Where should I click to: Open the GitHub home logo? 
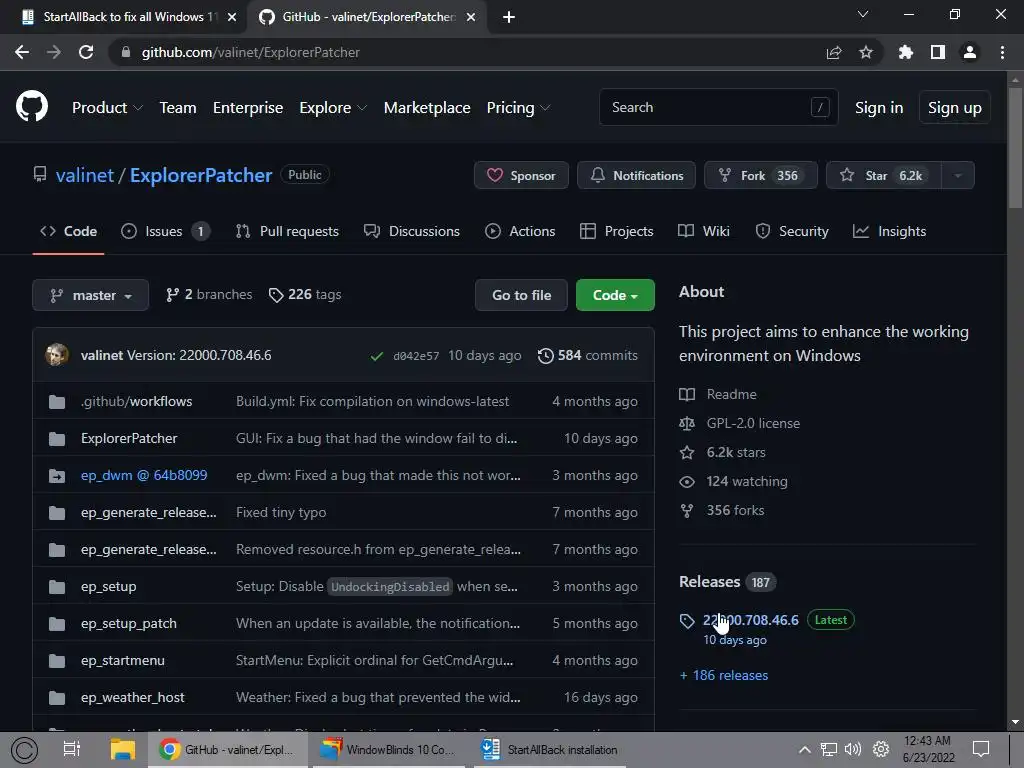[31, 107]
